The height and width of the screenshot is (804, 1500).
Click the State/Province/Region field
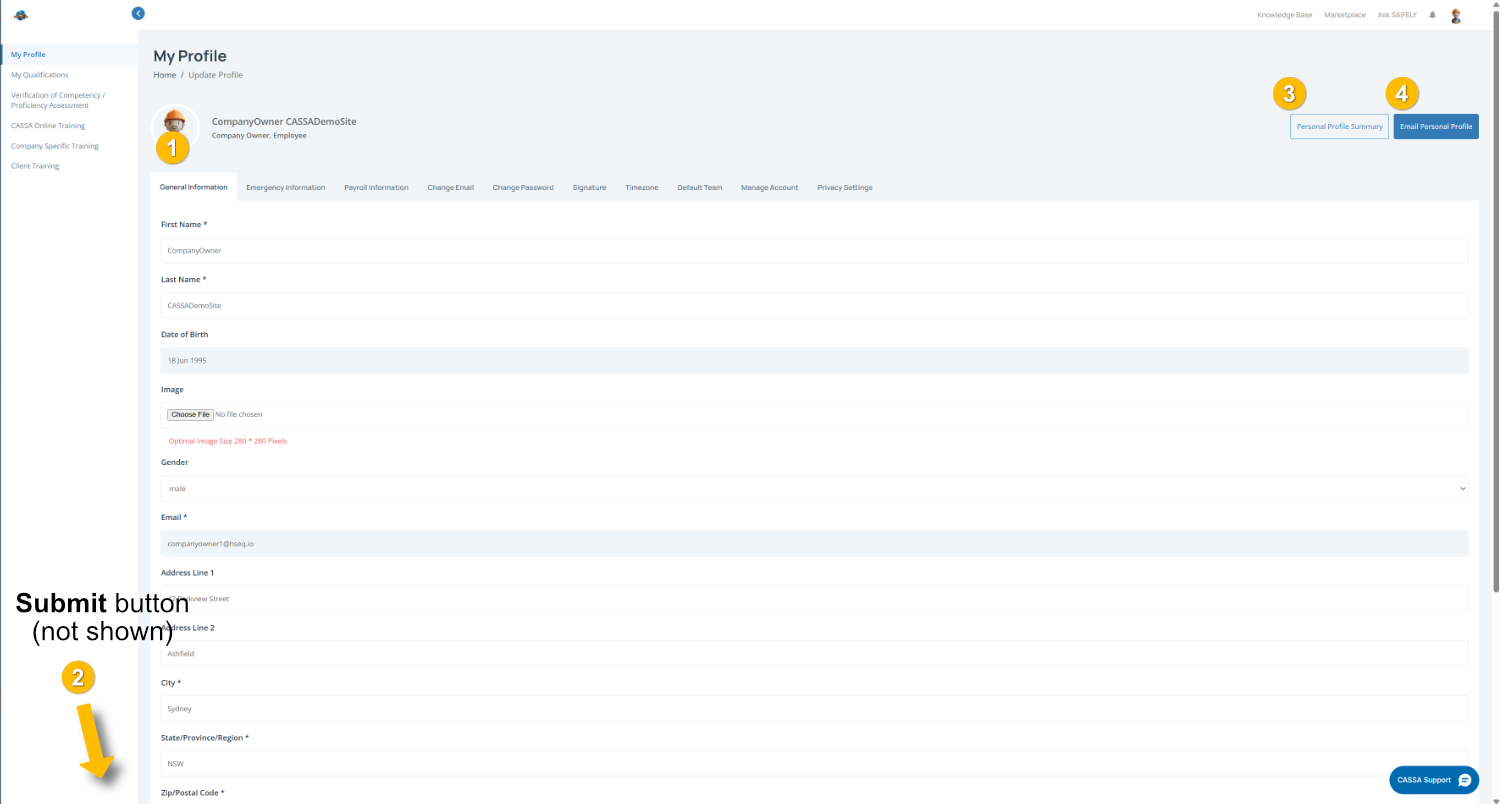point(814,763)
